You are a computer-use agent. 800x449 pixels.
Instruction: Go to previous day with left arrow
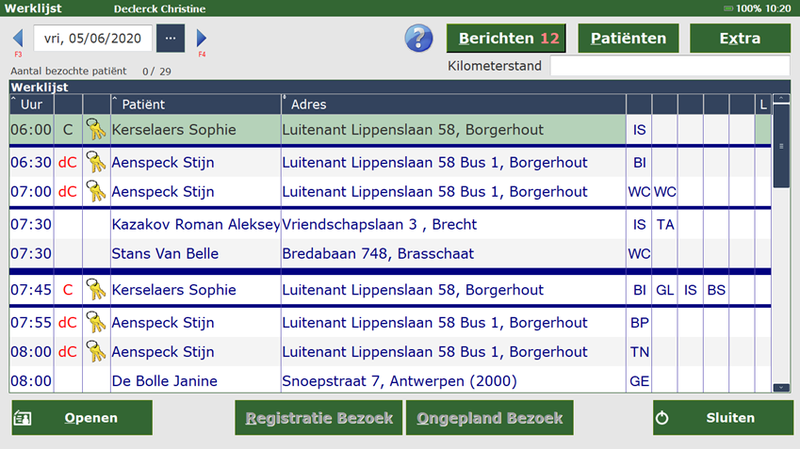point(17,39)
